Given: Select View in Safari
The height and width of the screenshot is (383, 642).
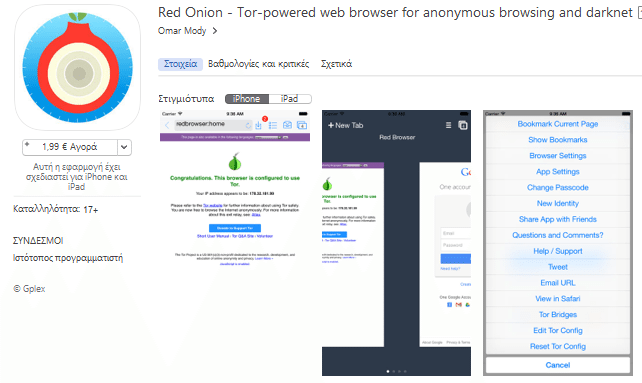Looking at the screenshot, I should pos(558,299).
